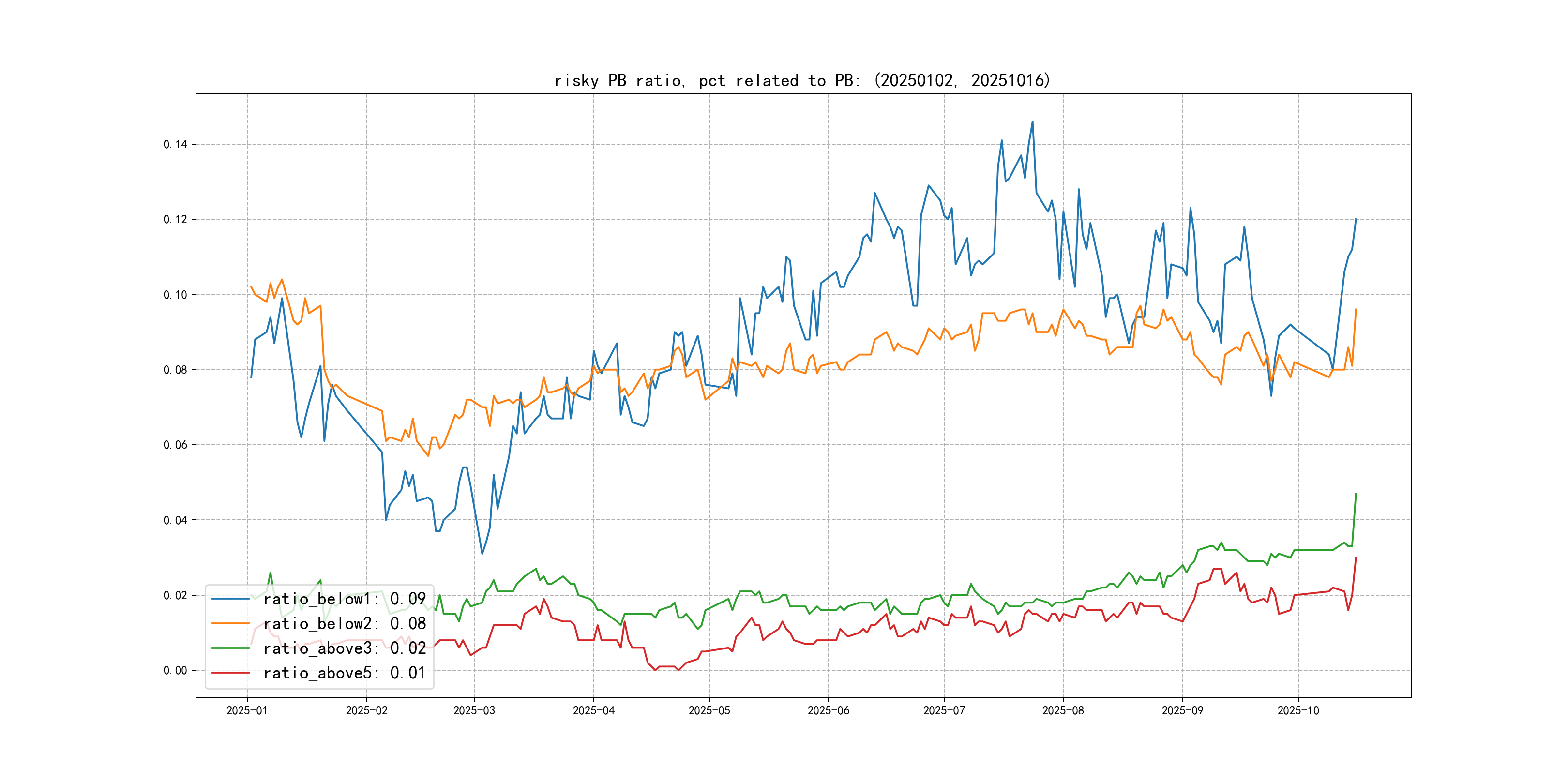The image size is (1568, 784).
Task: Click the blue line's highest peak in July
Action: coord(1032,122)
